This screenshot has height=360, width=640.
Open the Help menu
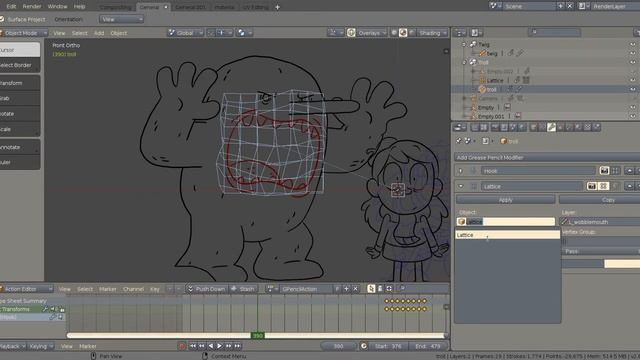(79, 7)
